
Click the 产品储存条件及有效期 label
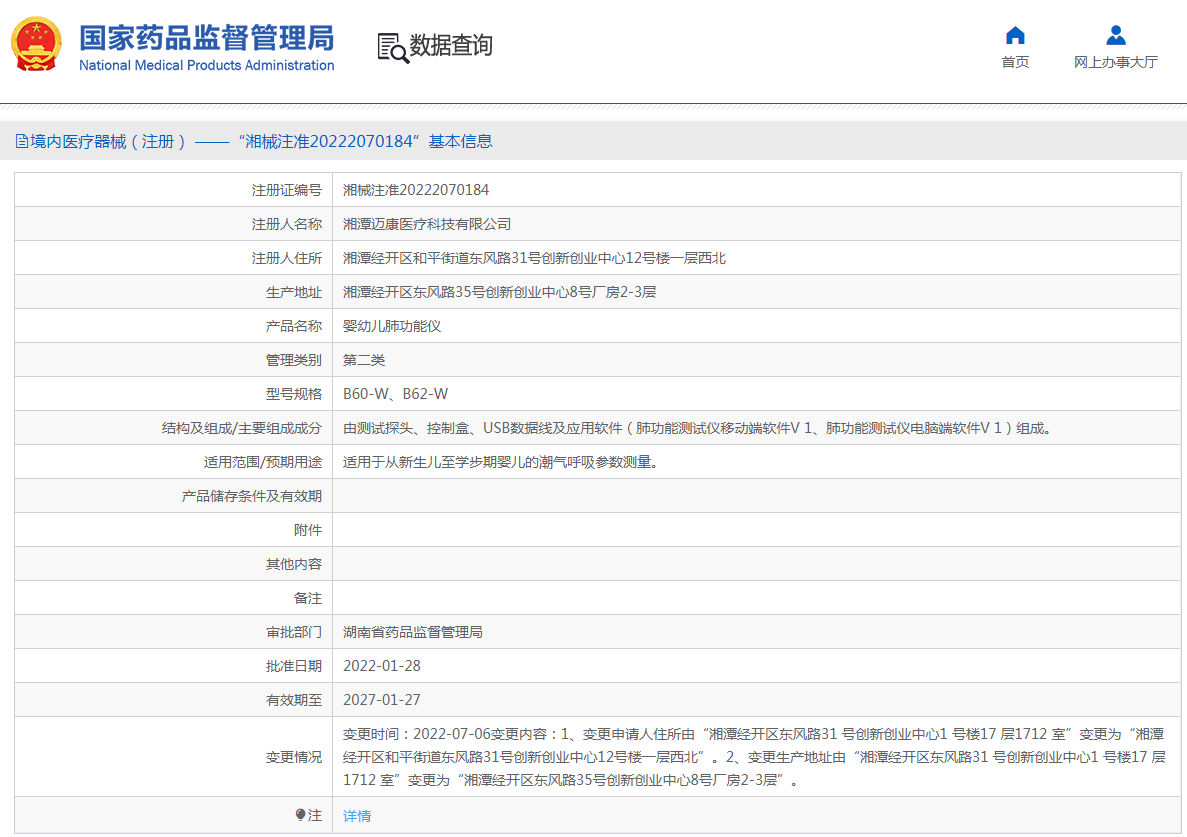pos(252,496)
